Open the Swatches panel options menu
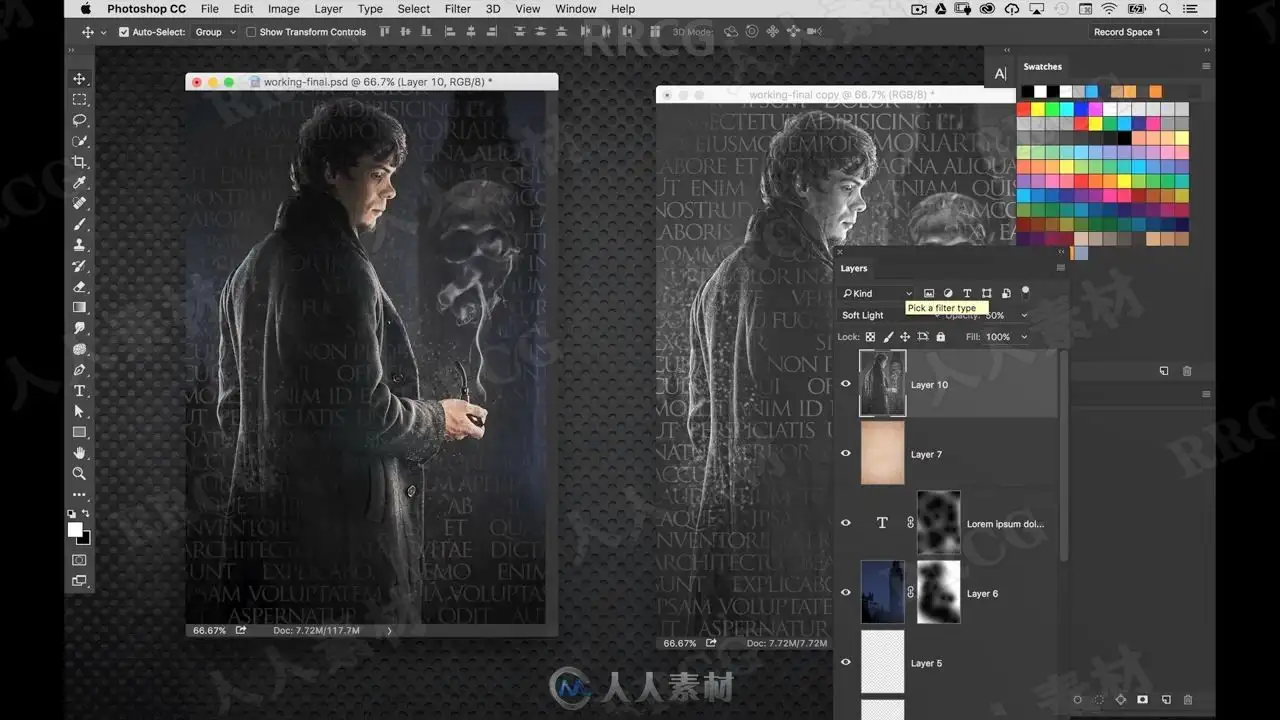 [1206, 66]
